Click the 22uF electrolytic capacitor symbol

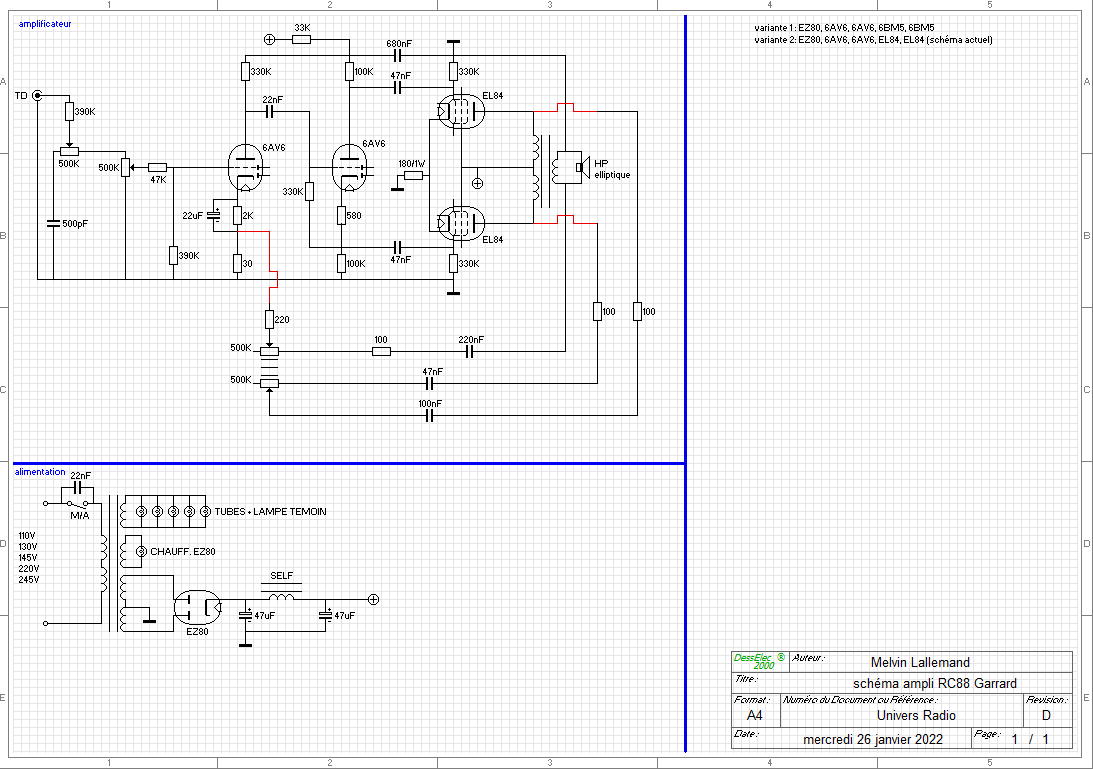213,215
